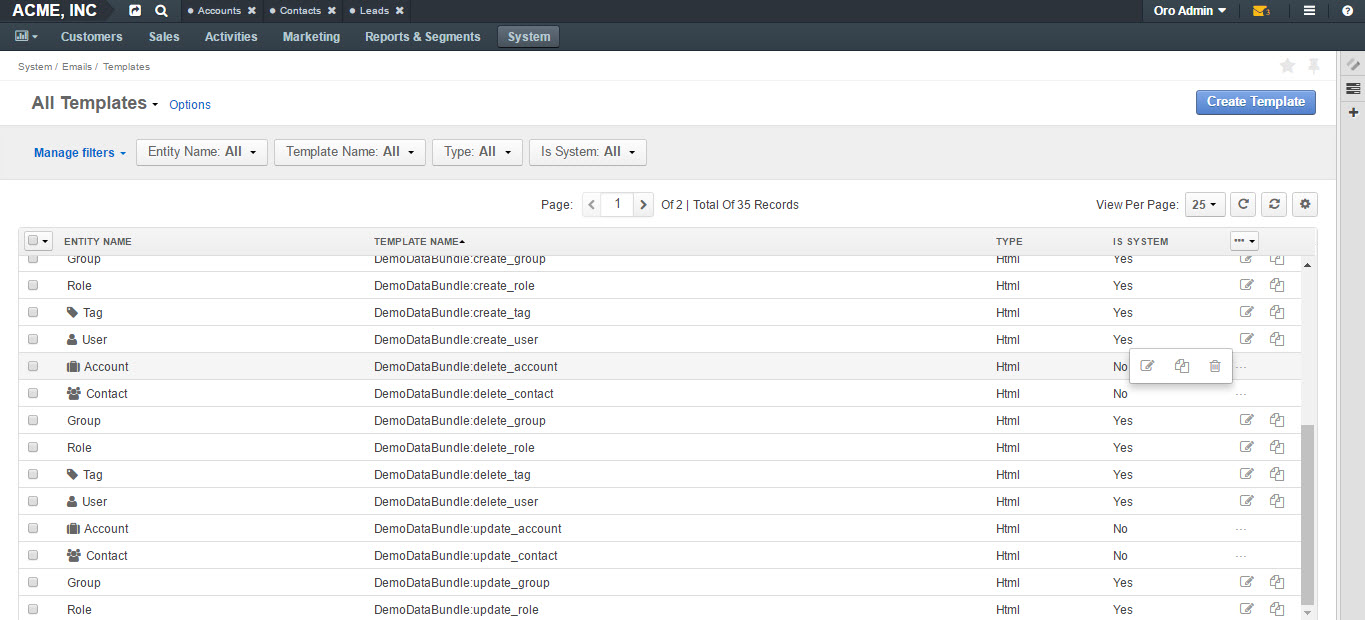Tick the delete_tag row checkbox
The height and width of the screenshot is (620, 1365).
coord(33,474)
